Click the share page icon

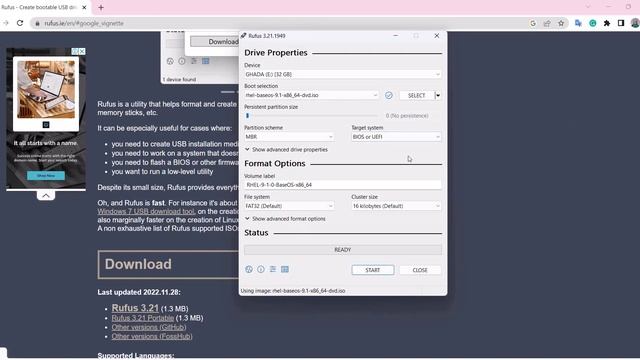point(547,23)
